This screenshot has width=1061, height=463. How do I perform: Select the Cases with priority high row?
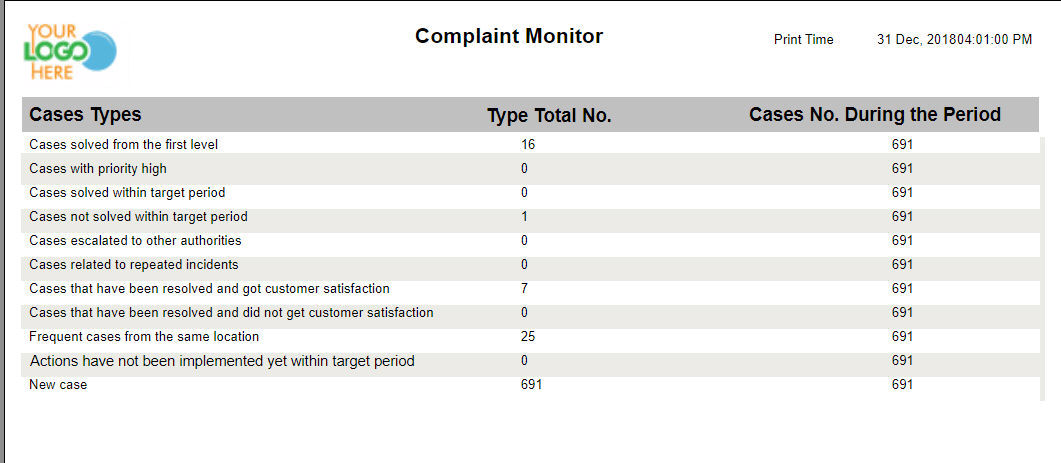530,169
